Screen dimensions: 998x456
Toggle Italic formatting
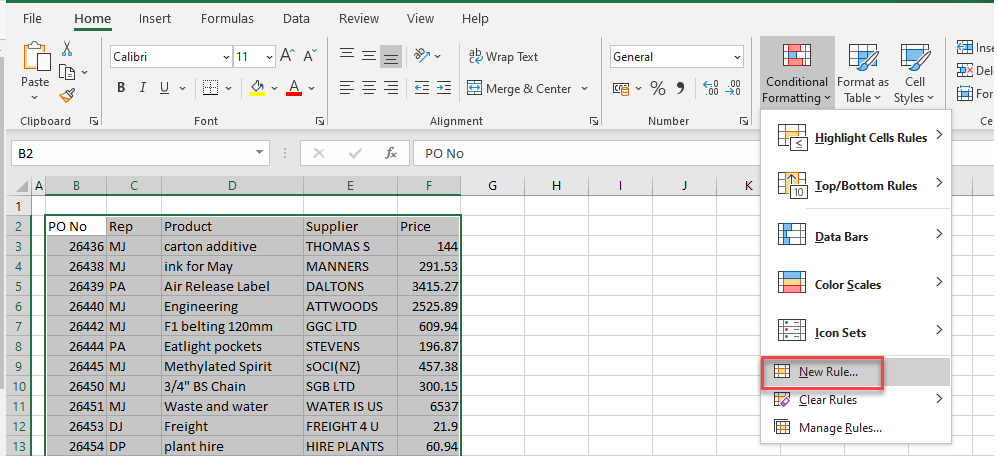(143, 88)
